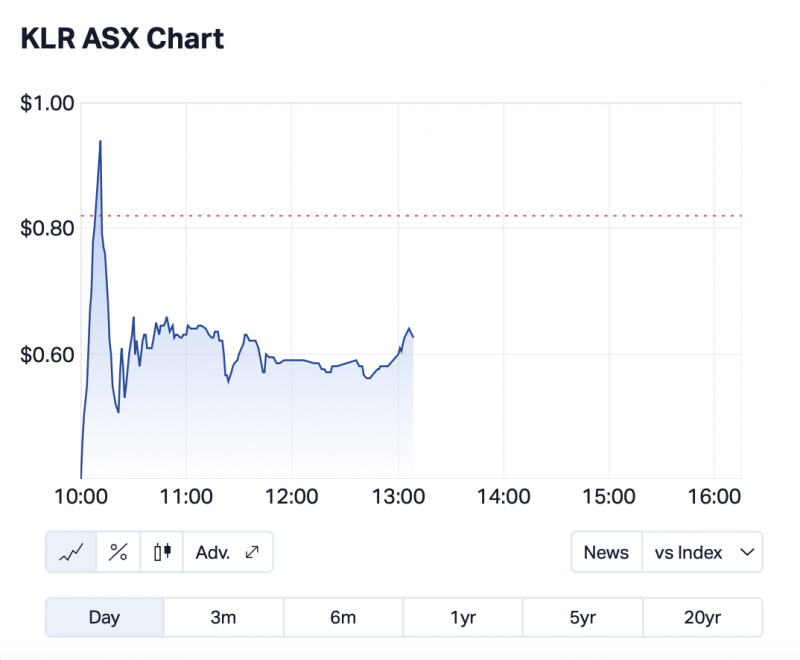Image resolution: width=800 pixels, height=660 pixels.
Task: Switch to the 3m range
Action: point(223,617)
